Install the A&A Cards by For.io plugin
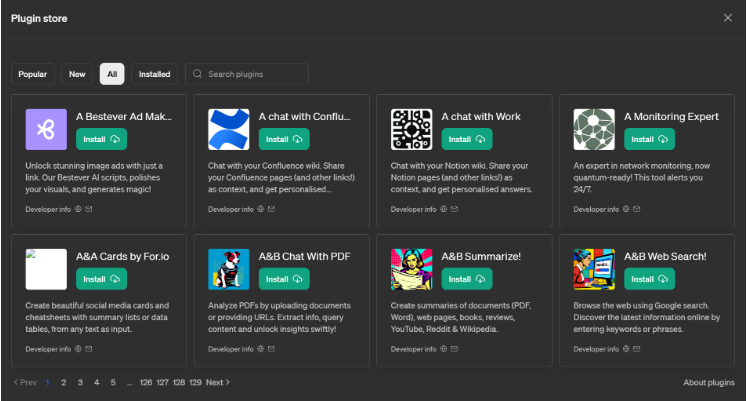This screenshot has width=747, height=401. tap(101, 279)
